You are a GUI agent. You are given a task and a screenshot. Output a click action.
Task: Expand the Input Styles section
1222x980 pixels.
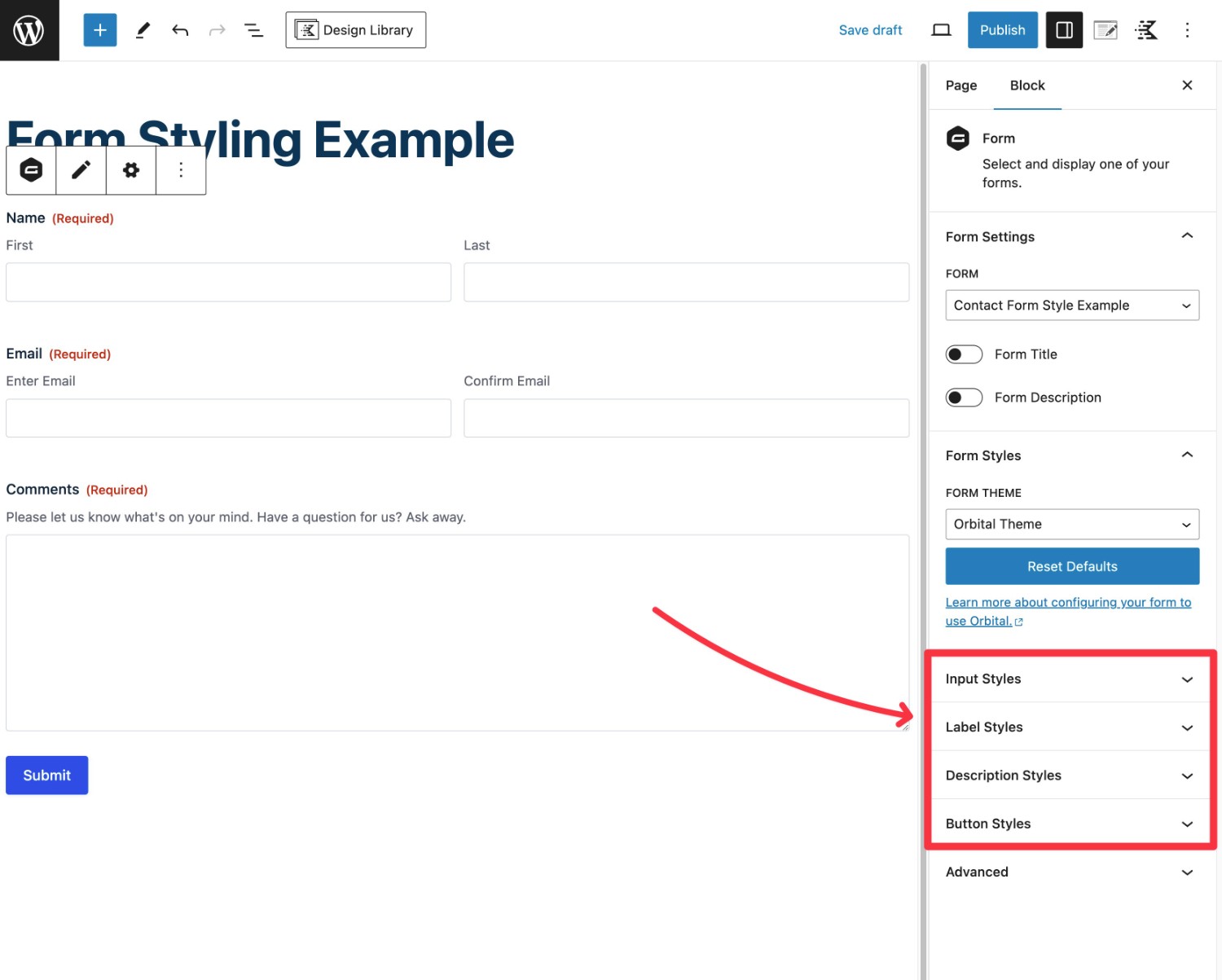[1070, 679]
